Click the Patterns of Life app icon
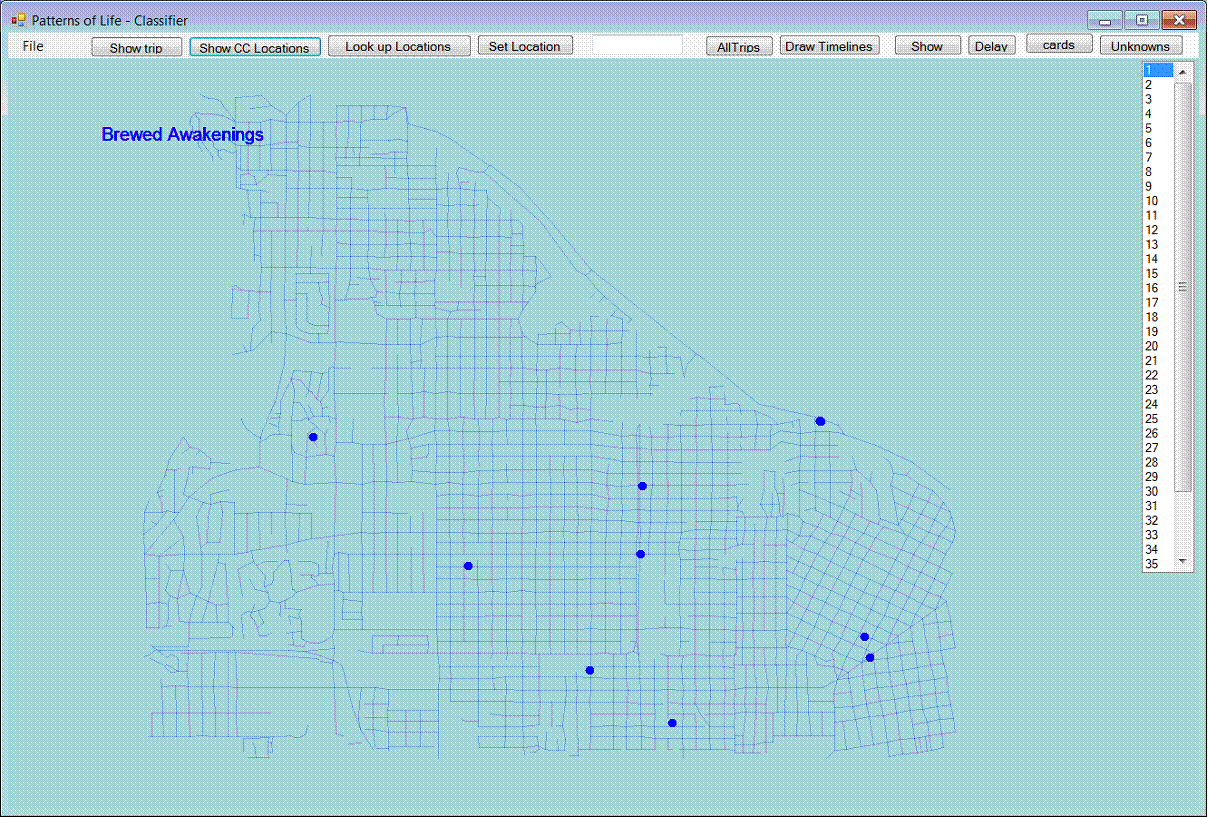This screenshot has height=817, width=1209. click(18, 20)
